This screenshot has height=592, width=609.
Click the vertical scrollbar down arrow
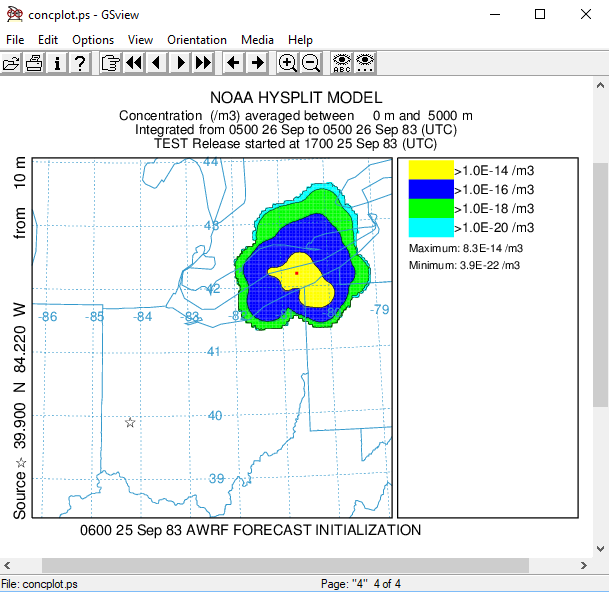[x=600, y=549]
